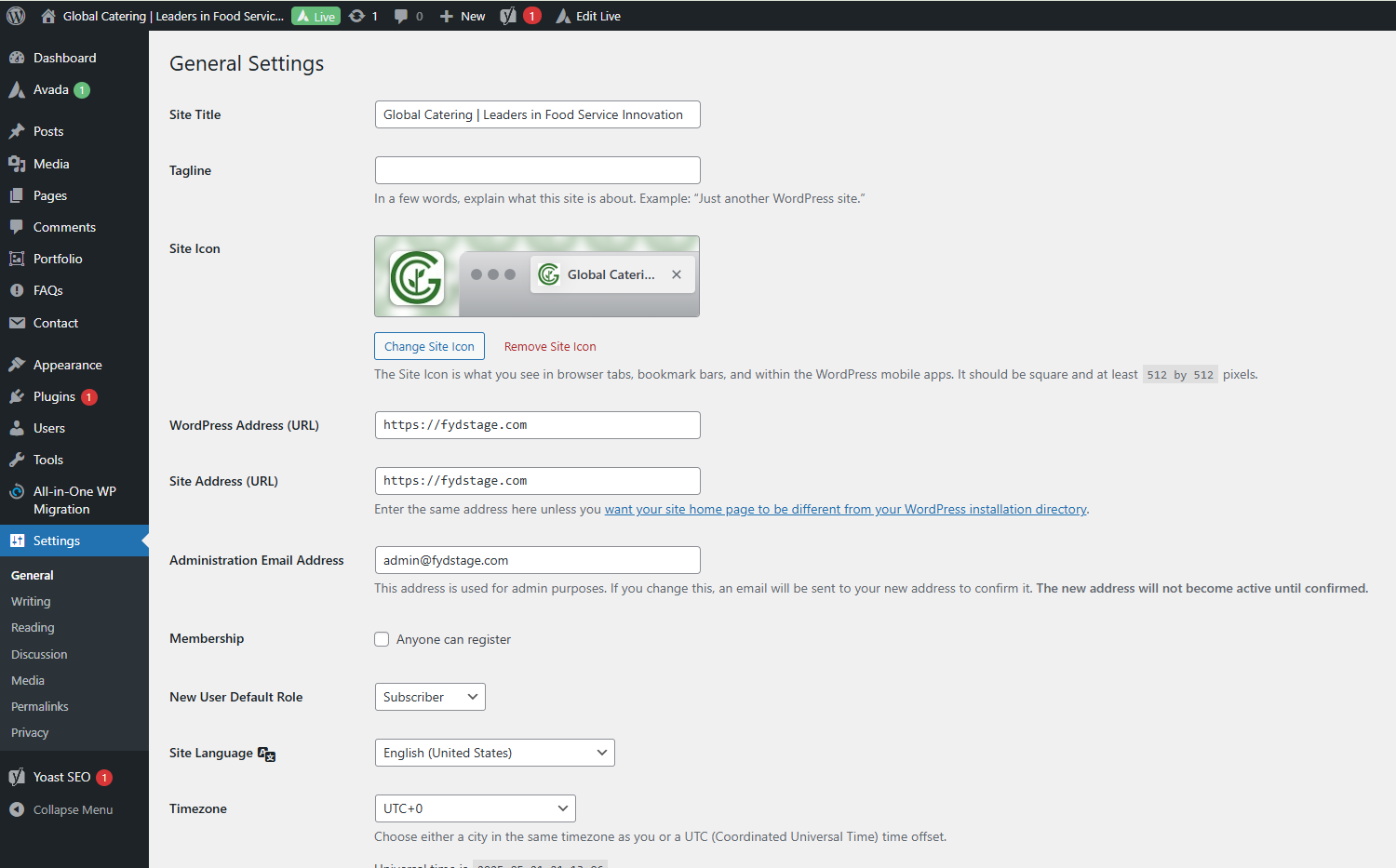The image size is (1396, 868).
Task: Click the Change Site Icon button
Action: tap(429, 346)
